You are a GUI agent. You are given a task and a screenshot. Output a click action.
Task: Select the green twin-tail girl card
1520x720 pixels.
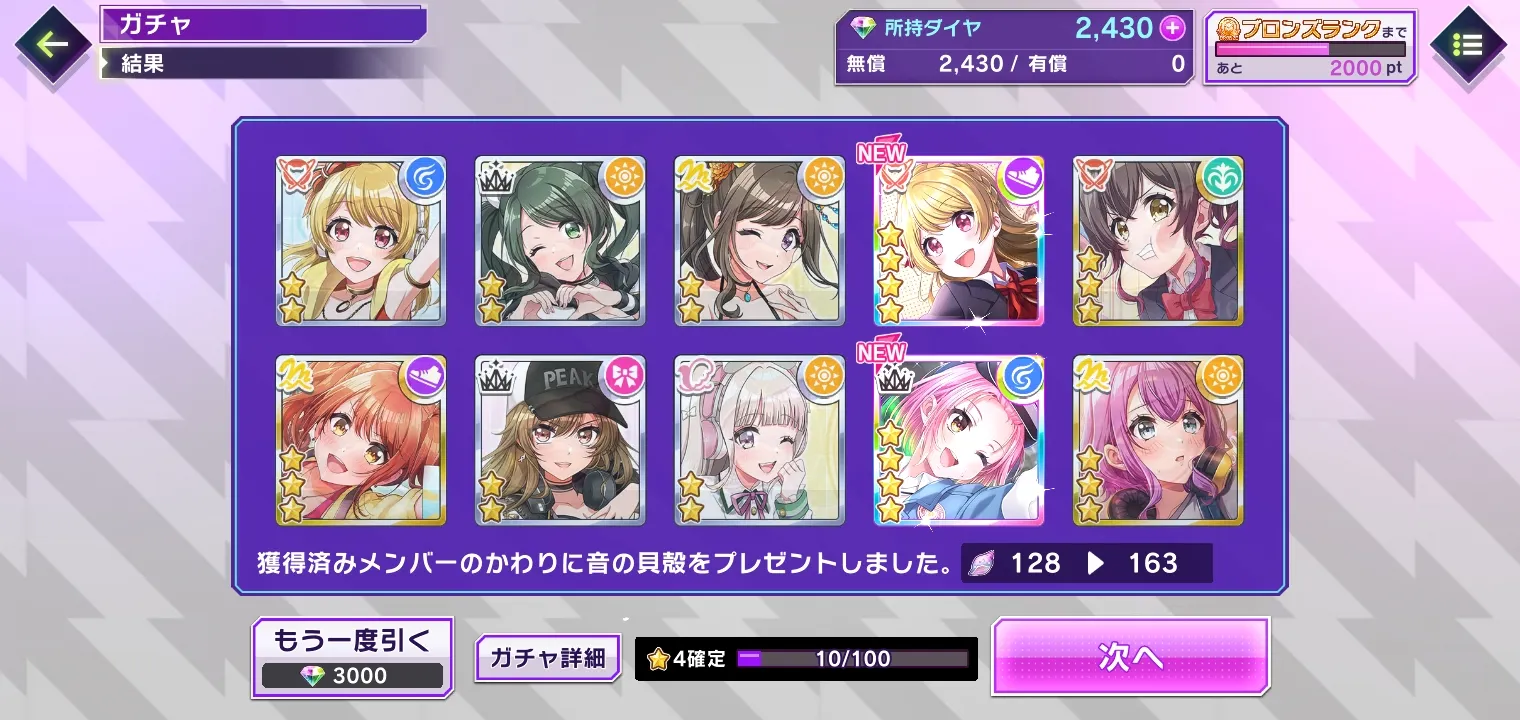(560, 240)
